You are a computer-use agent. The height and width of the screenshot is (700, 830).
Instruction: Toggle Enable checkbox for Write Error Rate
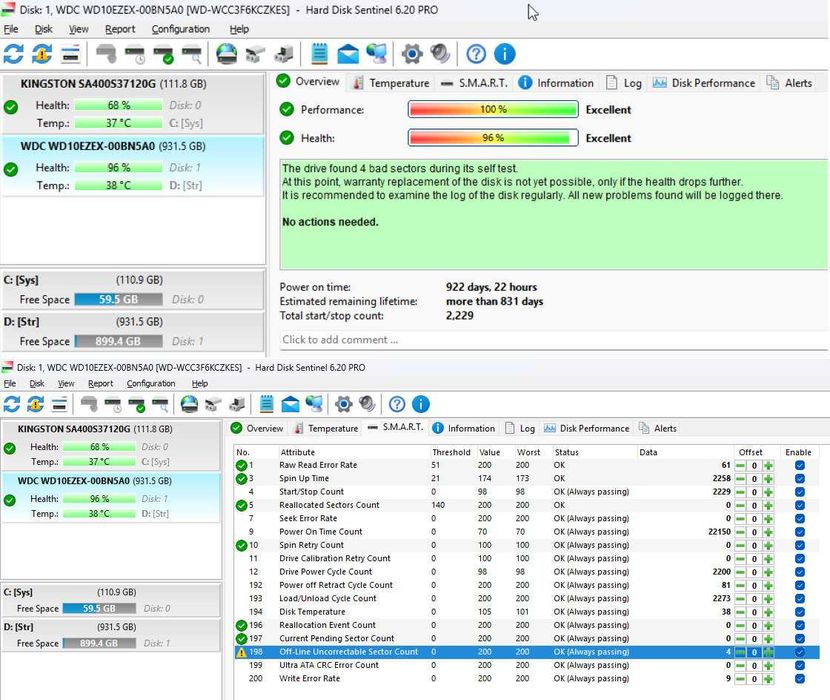point(799,678)
